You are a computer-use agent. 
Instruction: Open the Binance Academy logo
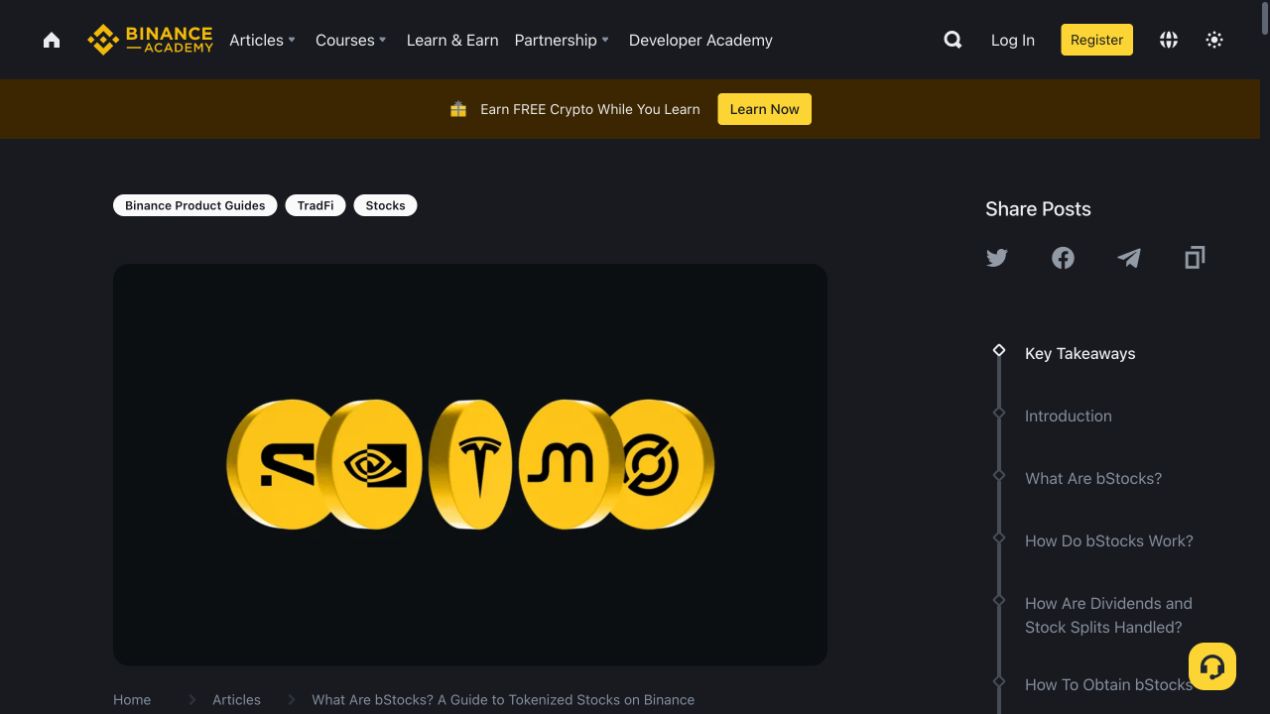pyautogui.click(x=150, y=40)
